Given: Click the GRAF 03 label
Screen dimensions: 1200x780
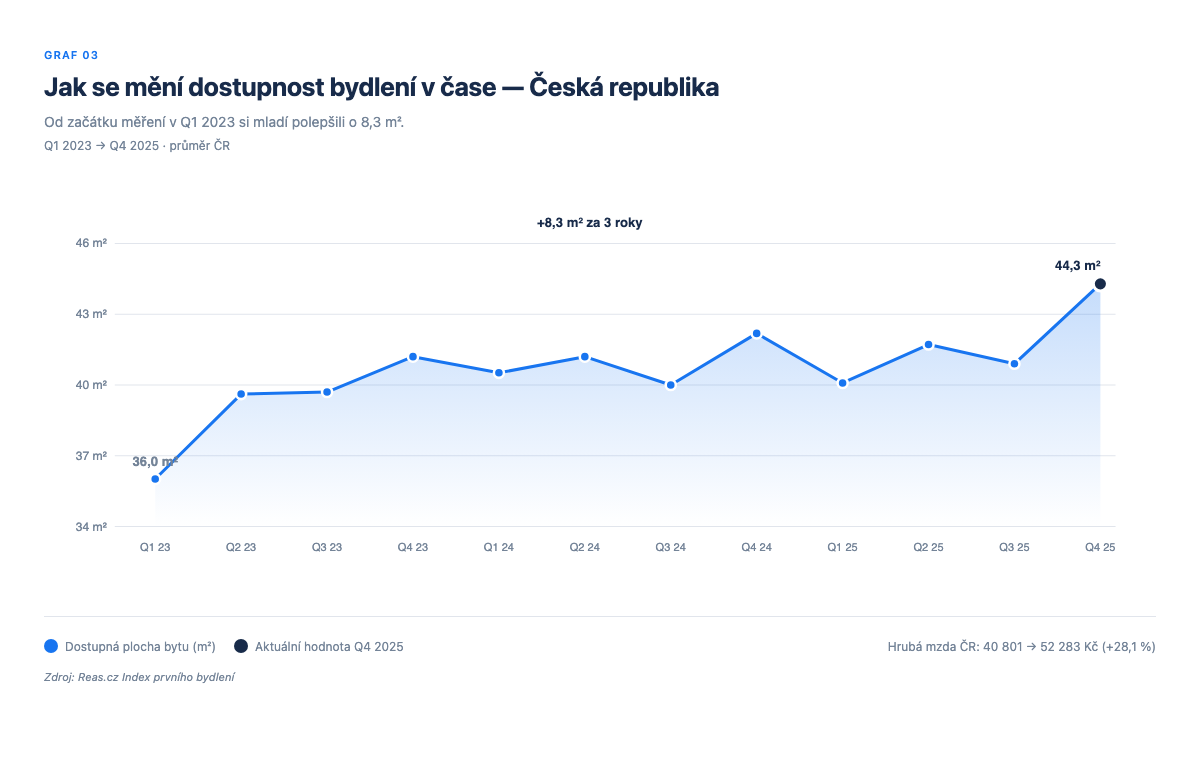Looking at the screenshot, I should 72,55.
